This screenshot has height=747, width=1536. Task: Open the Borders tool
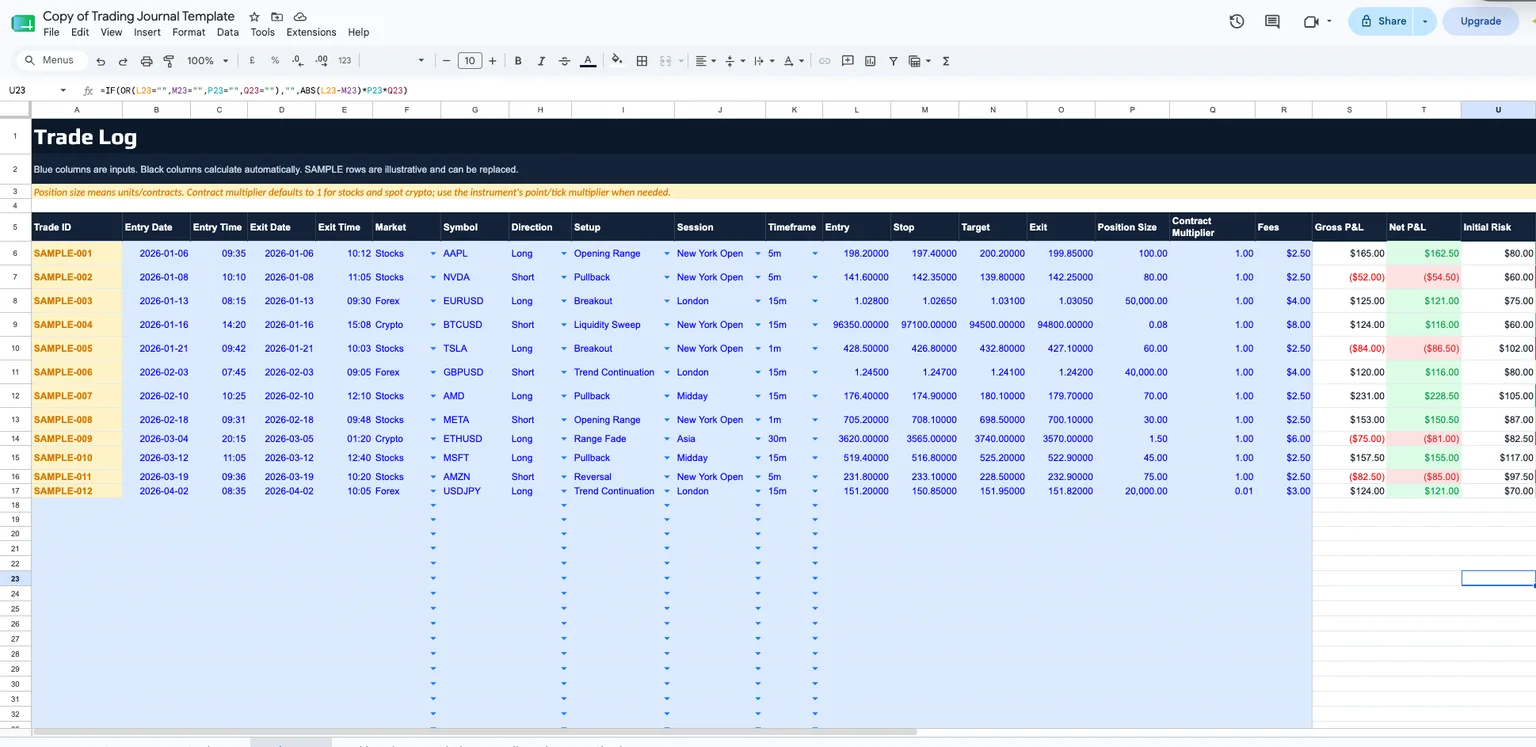pos(642,61)
